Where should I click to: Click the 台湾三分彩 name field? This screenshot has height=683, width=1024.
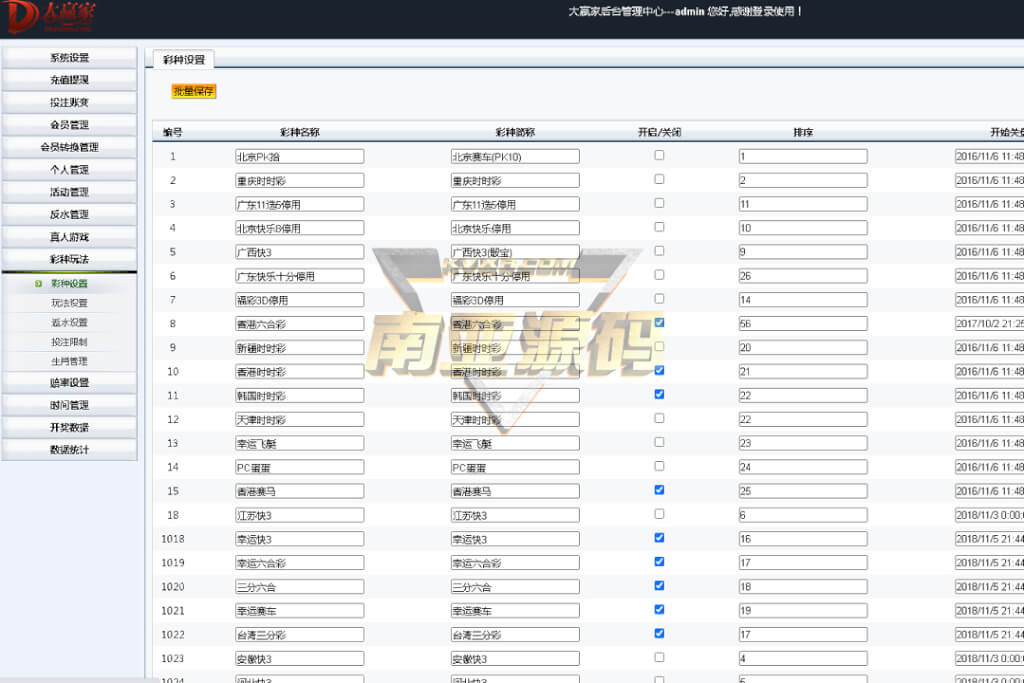tap(300, 635)
